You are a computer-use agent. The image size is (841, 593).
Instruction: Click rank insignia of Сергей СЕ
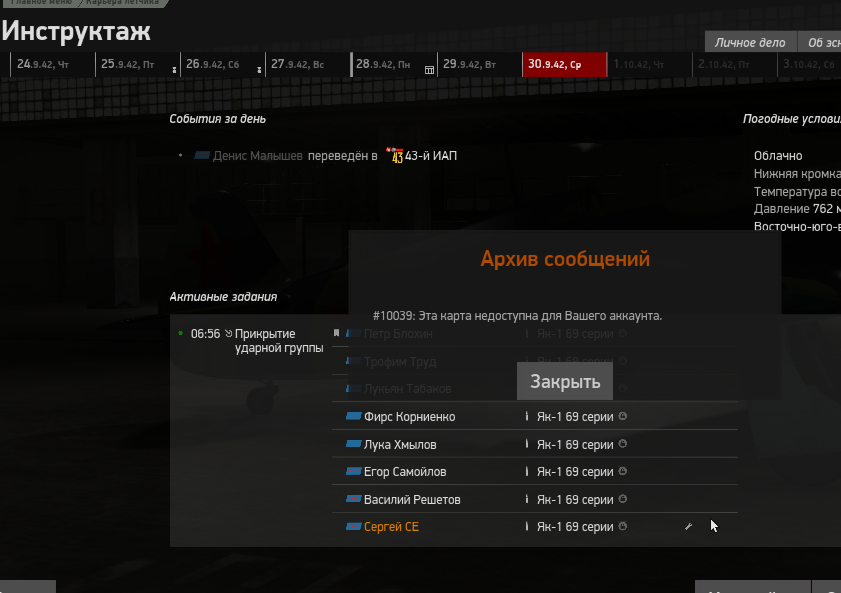pyautogui.click(x=353, y=527)
